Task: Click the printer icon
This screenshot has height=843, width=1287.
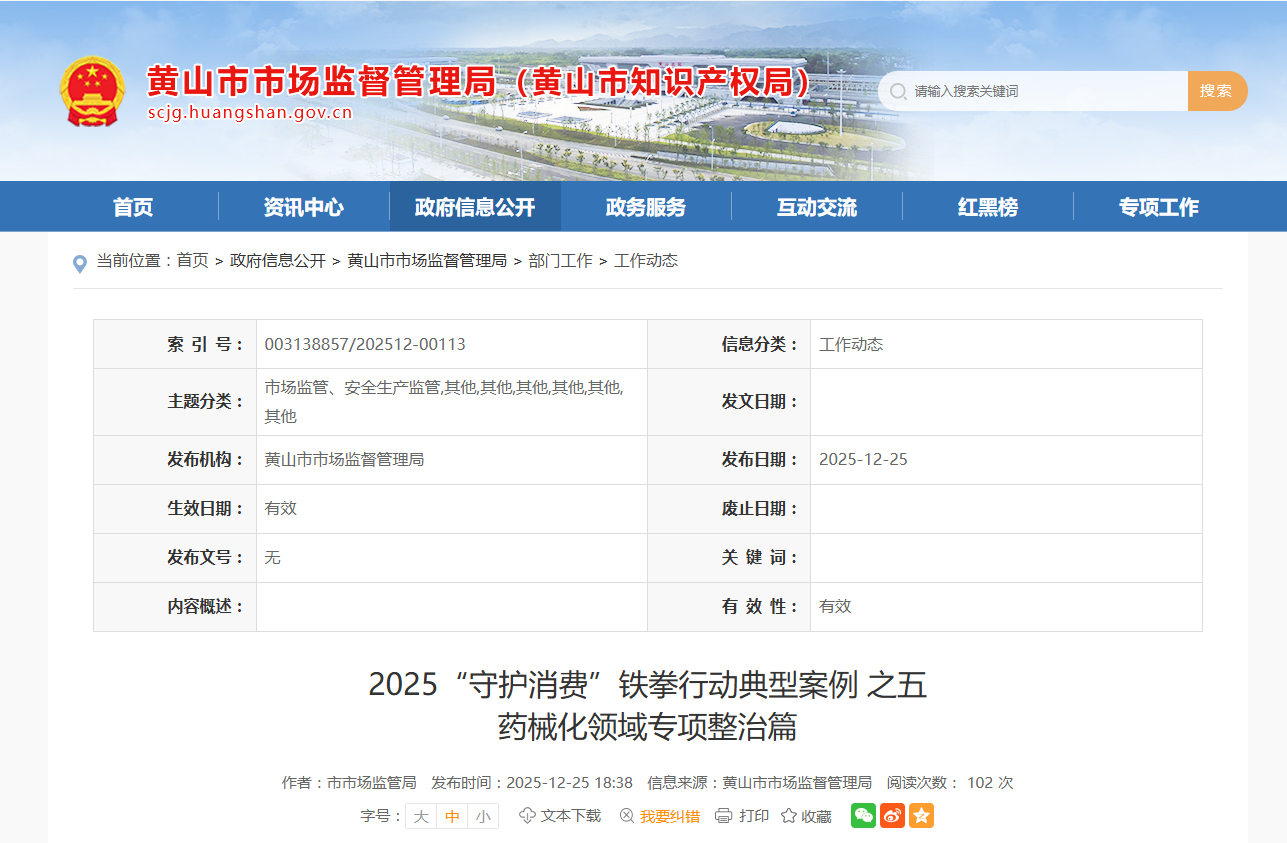Action: [x=724, y=816]
